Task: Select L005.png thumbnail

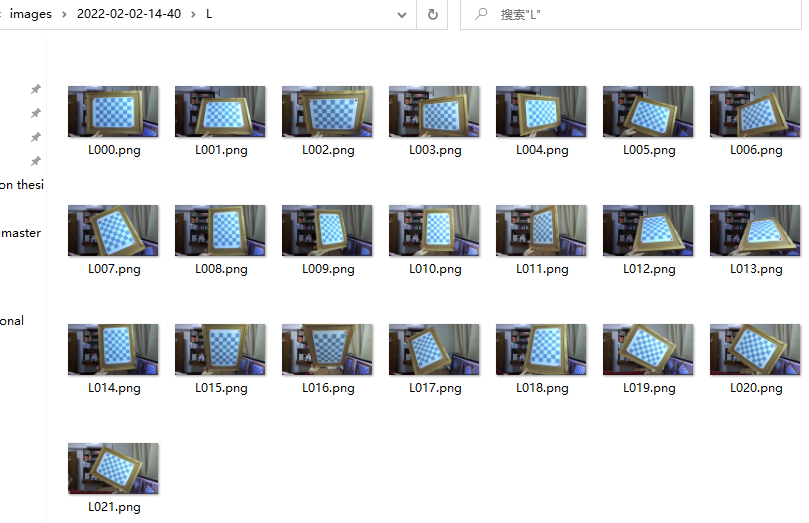Action: (648, 111)
